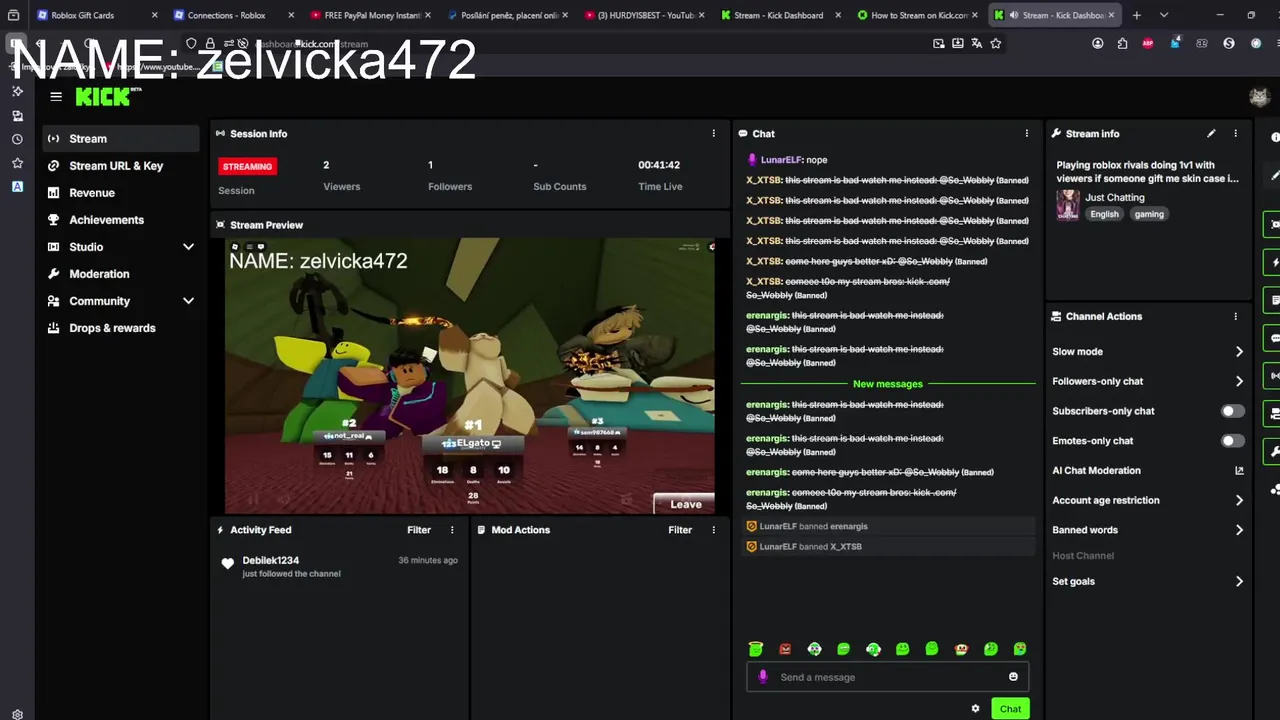This screenshot has width=1280, height=720.
Task: Open browser extensions puzzle icon
Action: [x=1122, y=43]
